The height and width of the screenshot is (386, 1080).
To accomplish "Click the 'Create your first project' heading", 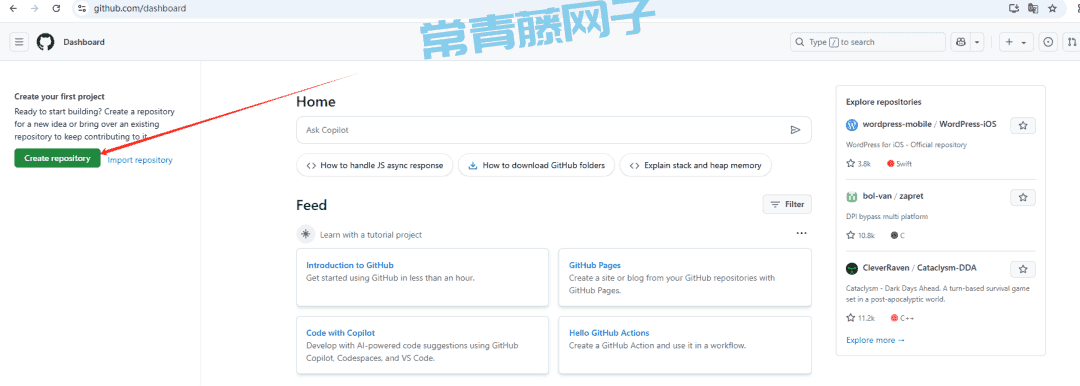I will [59, 97].
